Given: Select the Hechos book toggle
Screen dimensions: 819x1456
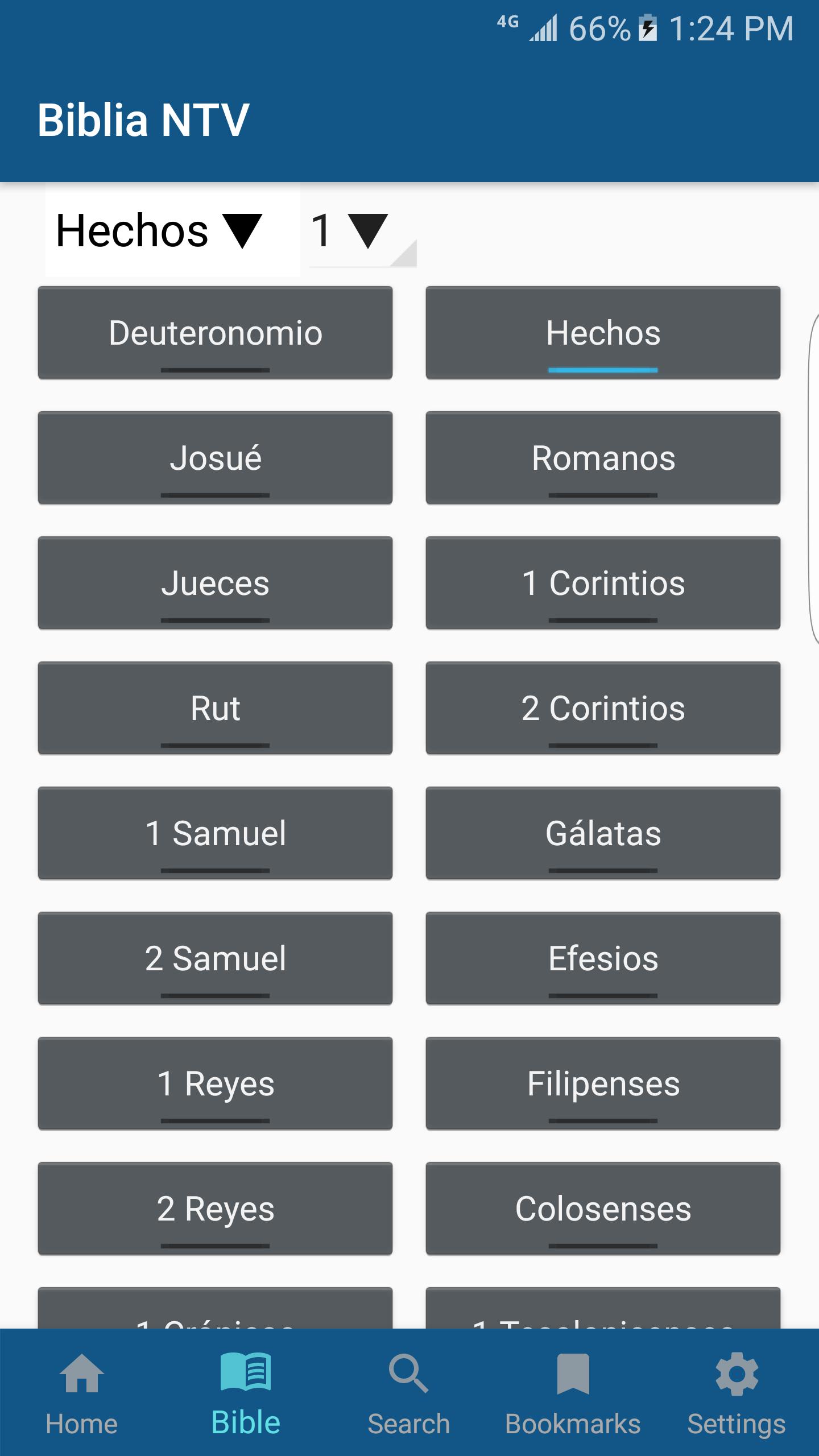Looking at the screenshot, I should (603, 333).
